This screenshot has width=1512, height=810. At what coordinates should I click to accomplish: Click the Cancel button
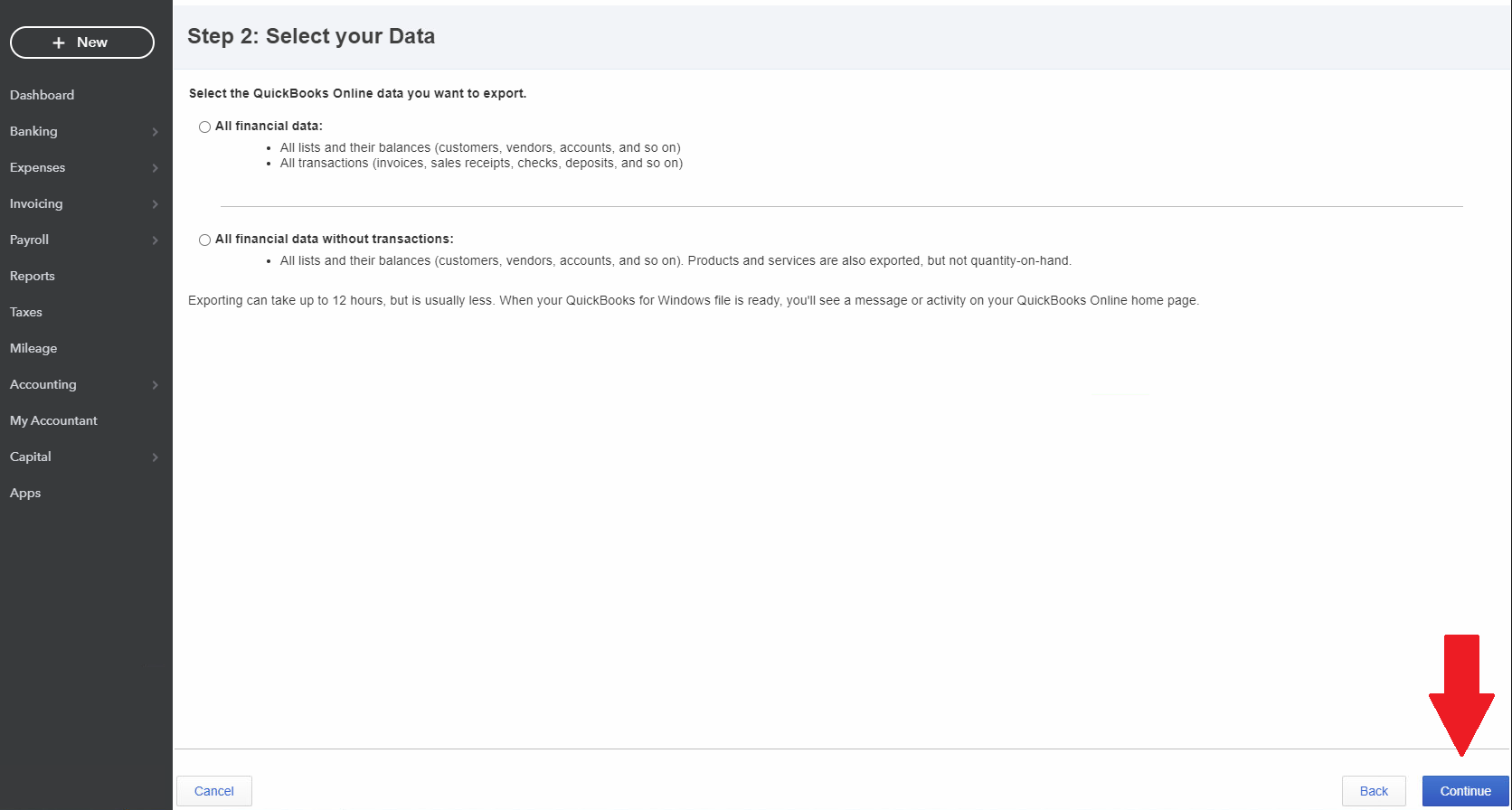tap(214, 791)
